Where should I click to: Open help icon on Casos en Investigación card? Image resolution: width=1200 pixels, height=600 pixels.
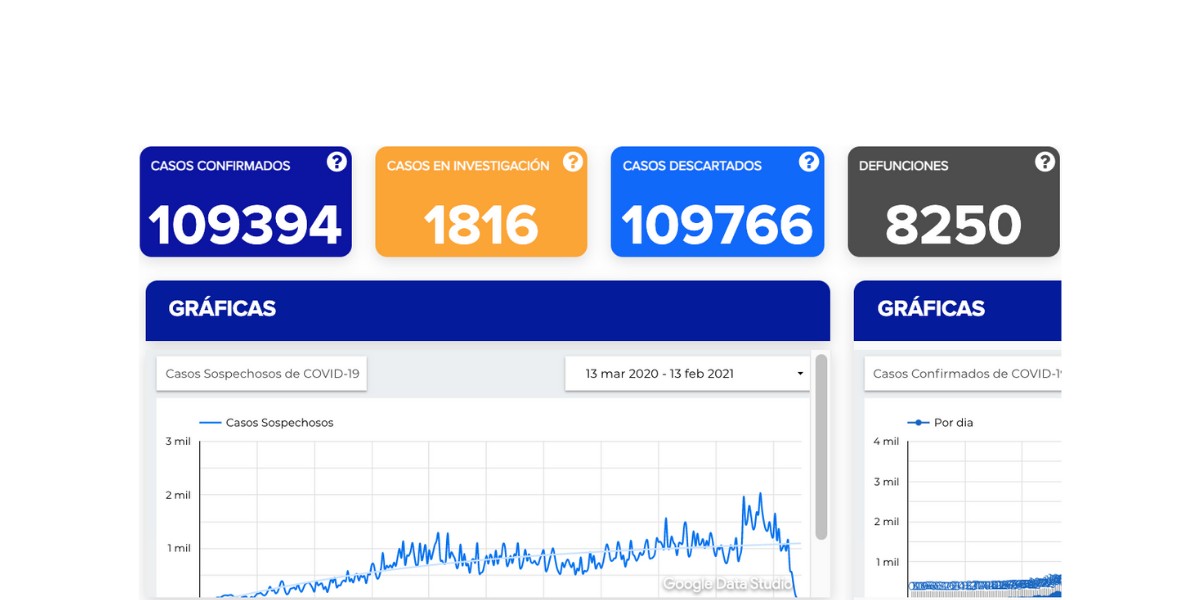click(x=572, y=162)
